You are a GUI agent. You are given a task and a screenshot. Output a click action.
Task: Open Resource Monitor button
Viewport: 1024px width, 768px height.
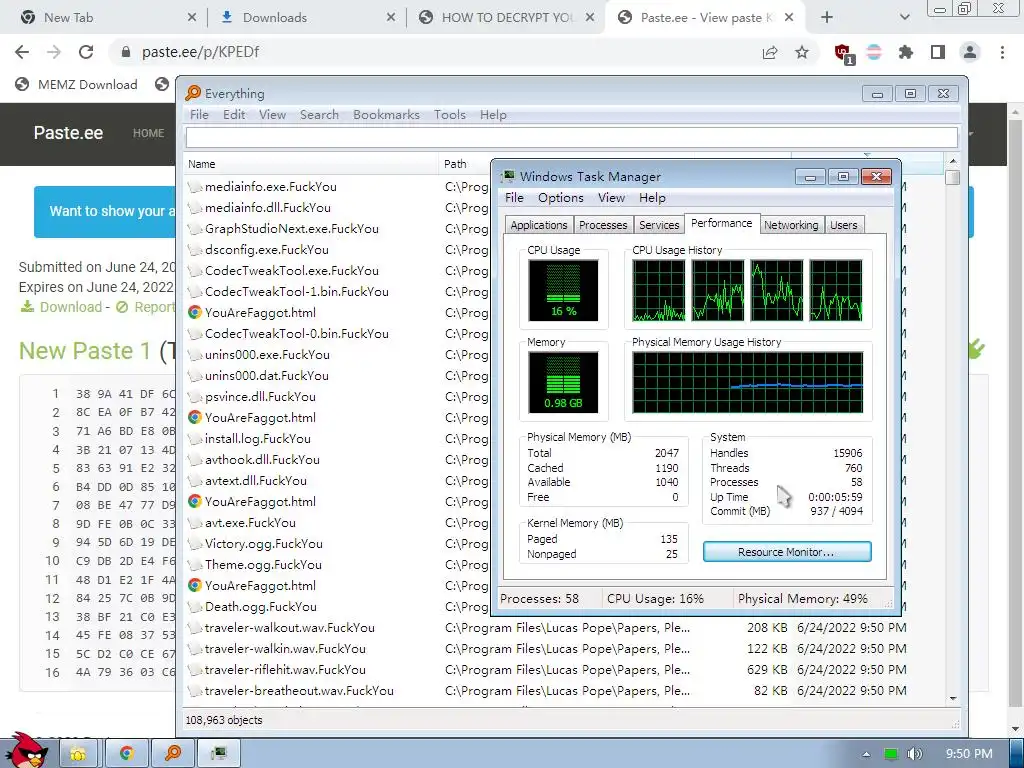pyautogui.click(x=787, y=552)
